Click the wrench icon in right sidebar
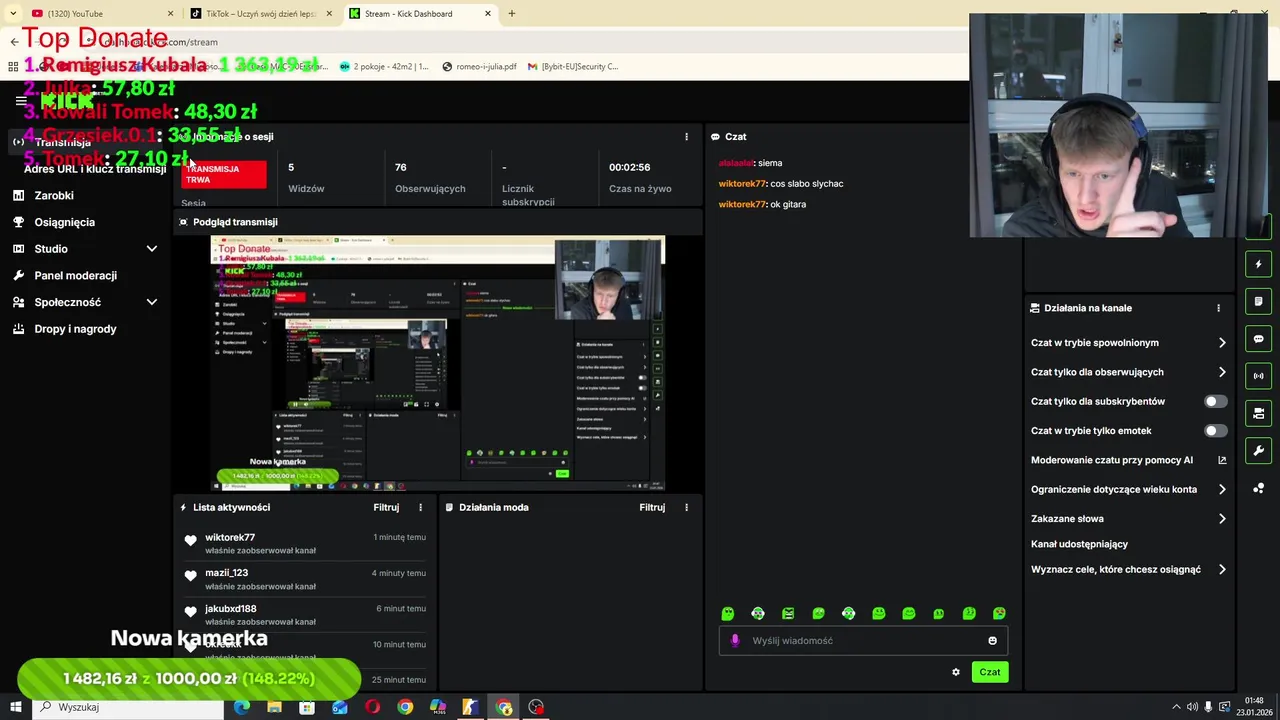1280x720 pixels. tap(1259, 450)
